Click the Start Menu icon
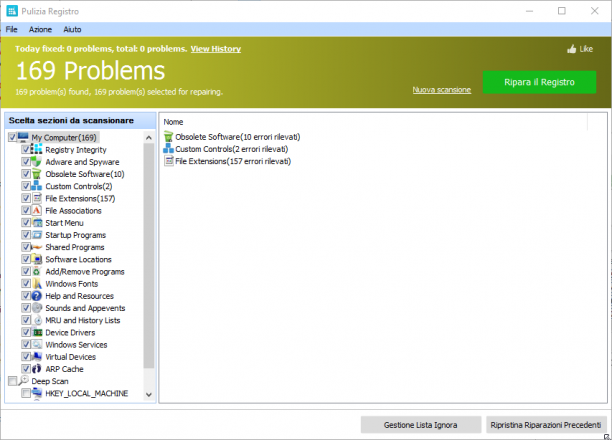 tap(37, 223)
